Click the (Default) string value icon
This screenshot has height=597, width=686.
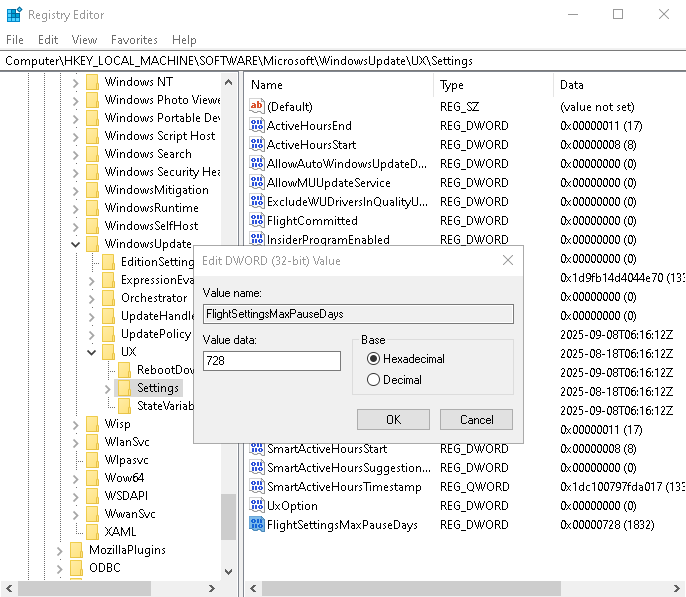[x=256, y=106]
